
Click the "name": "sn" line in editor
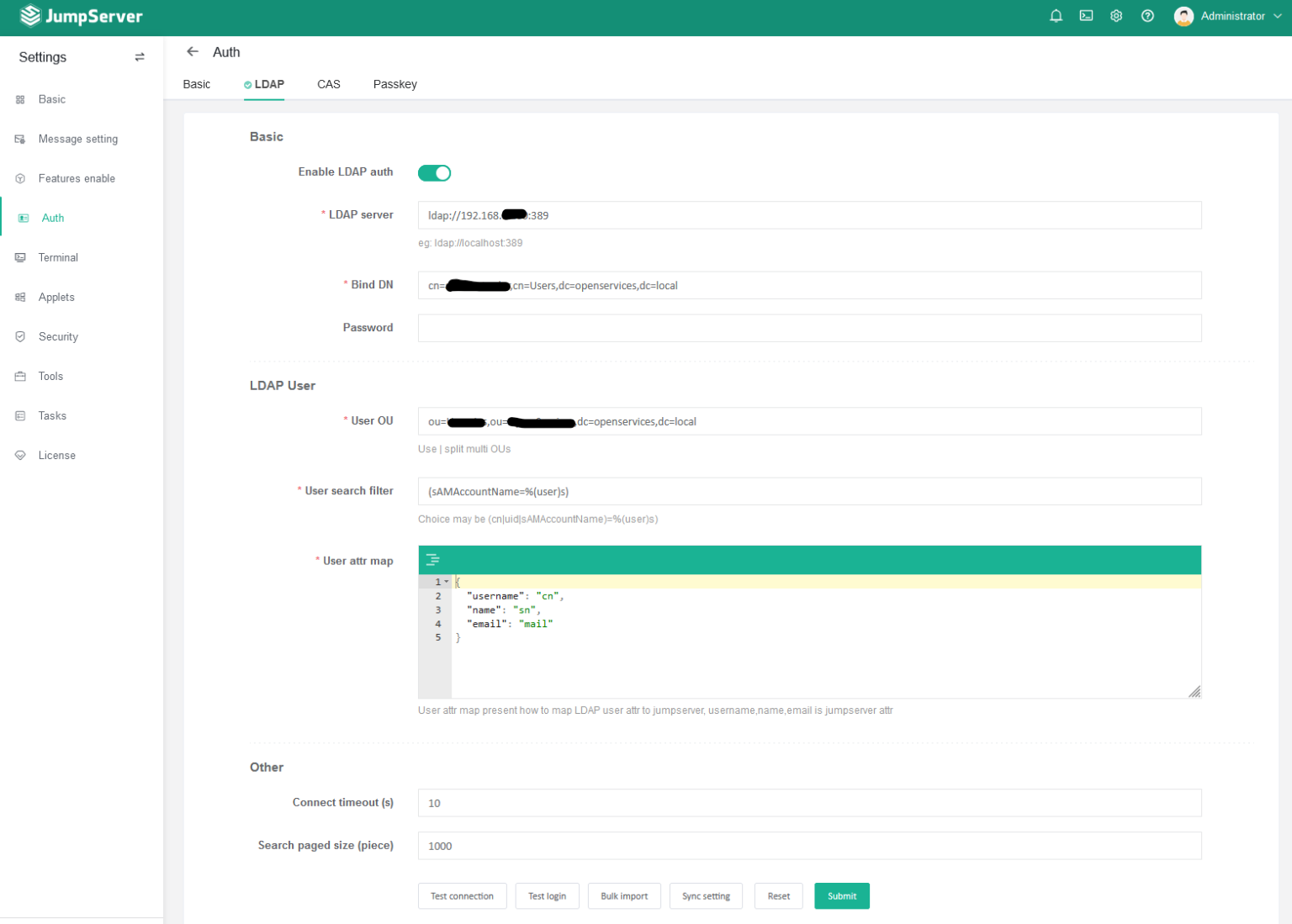(x=504, y=610)
